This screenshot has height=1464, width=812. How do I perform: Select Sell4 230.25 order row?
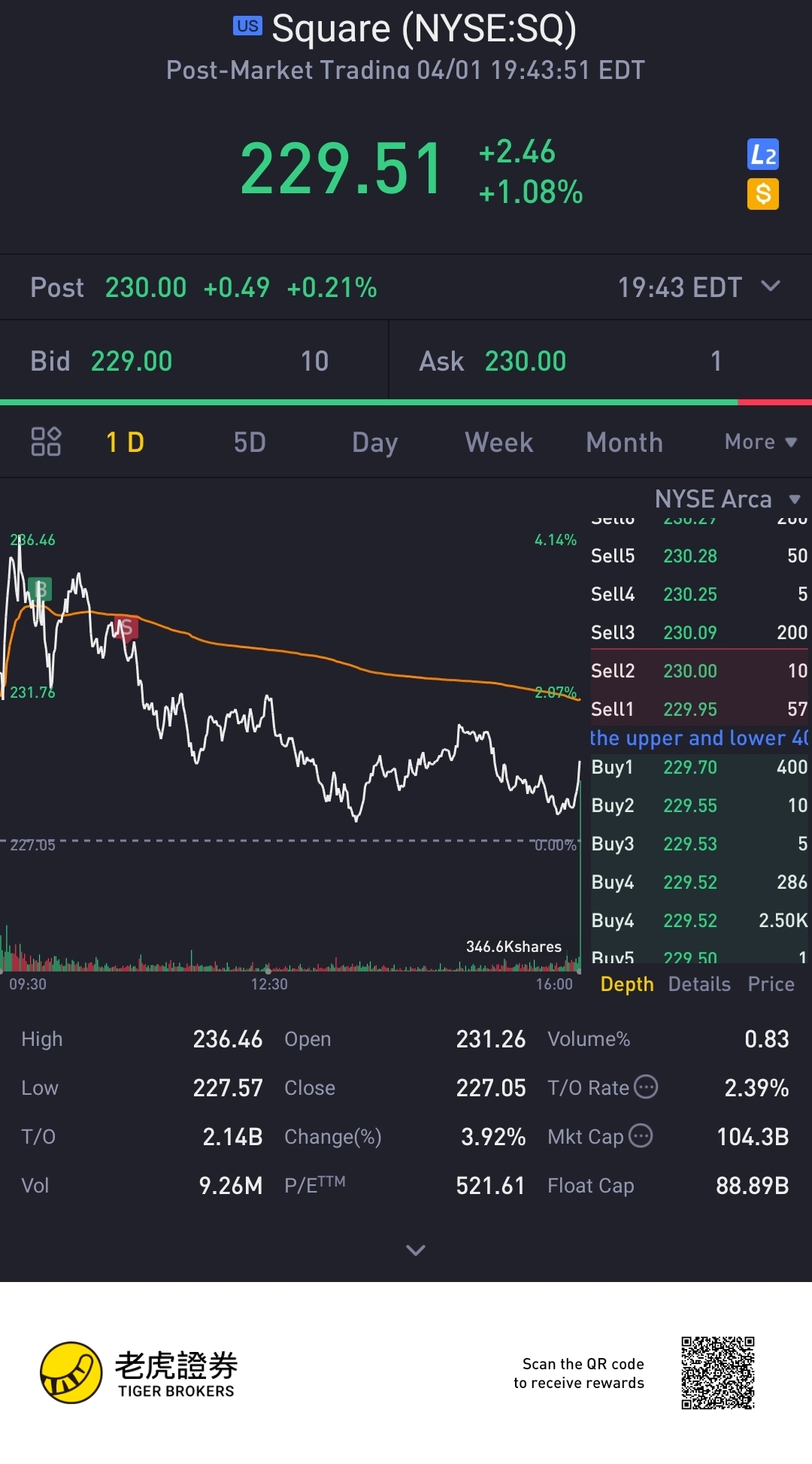click(x=699, y=594)
